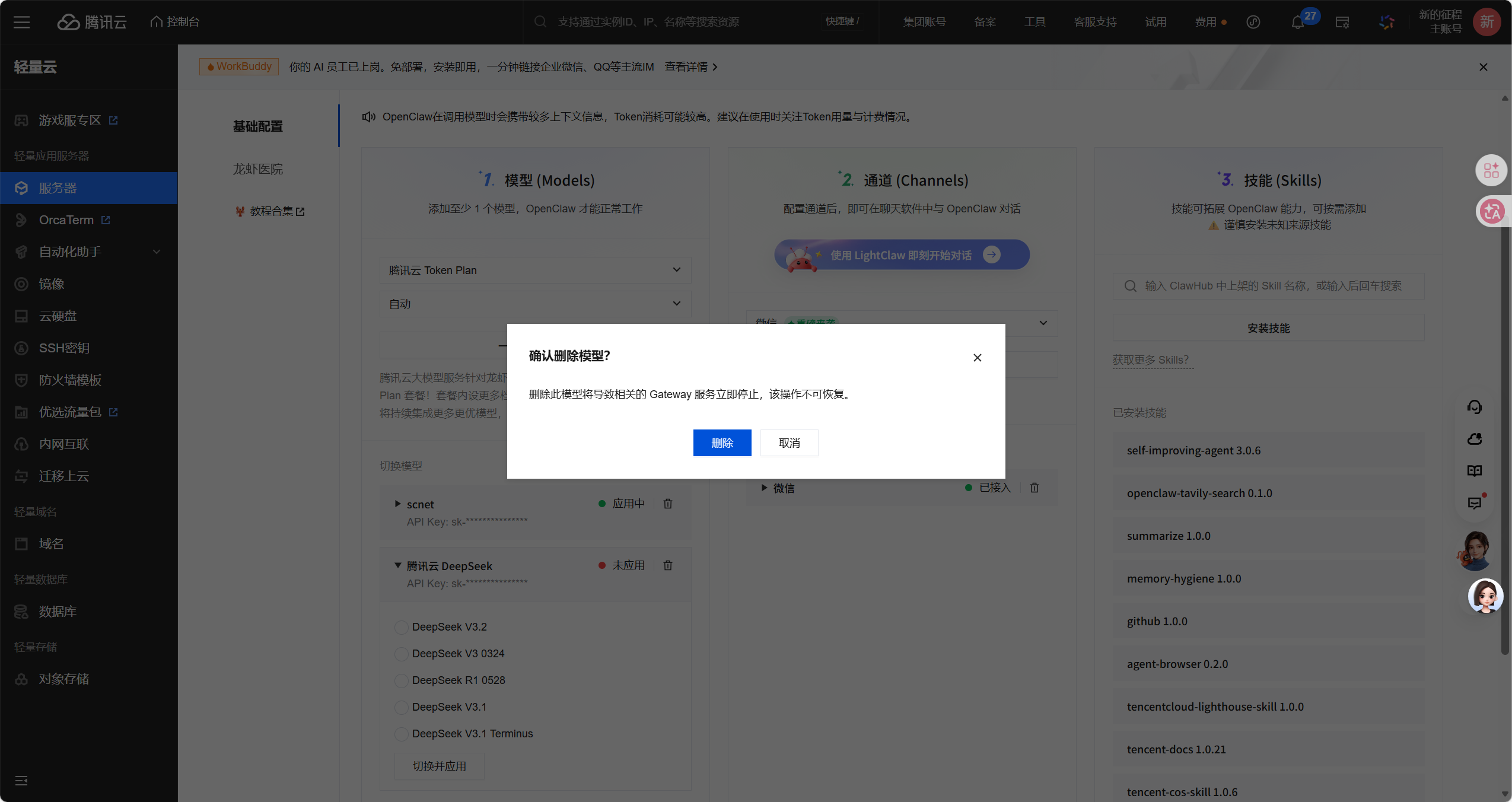The image size is (1512, 802).
Task: Open the 腾讯云 Token Plan provider dropdown
Action: [535, 270]
